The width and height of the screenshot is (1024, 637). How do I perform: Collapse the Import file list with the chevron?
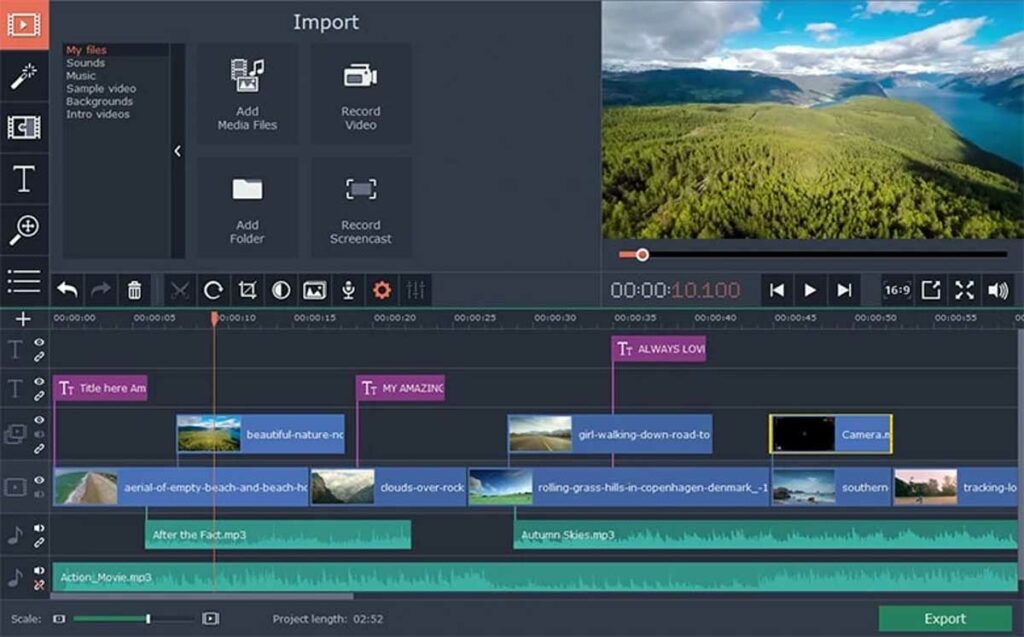click(178, 151)
